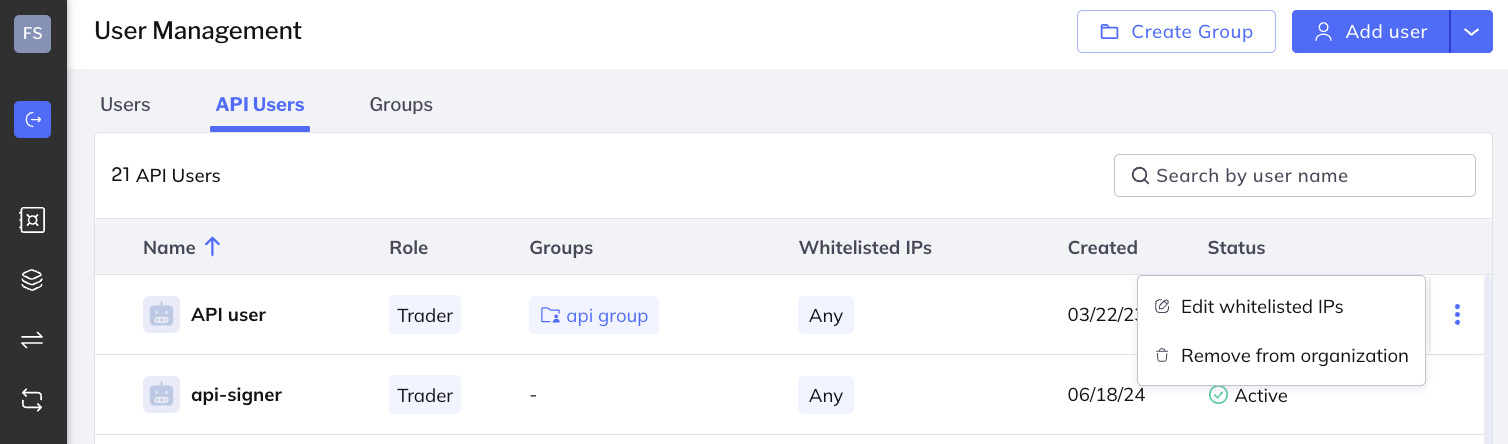The width and height of the screenshot is (1508, 444).
Task: Select Edit whitelisted IPs option
Action: 1261,307
